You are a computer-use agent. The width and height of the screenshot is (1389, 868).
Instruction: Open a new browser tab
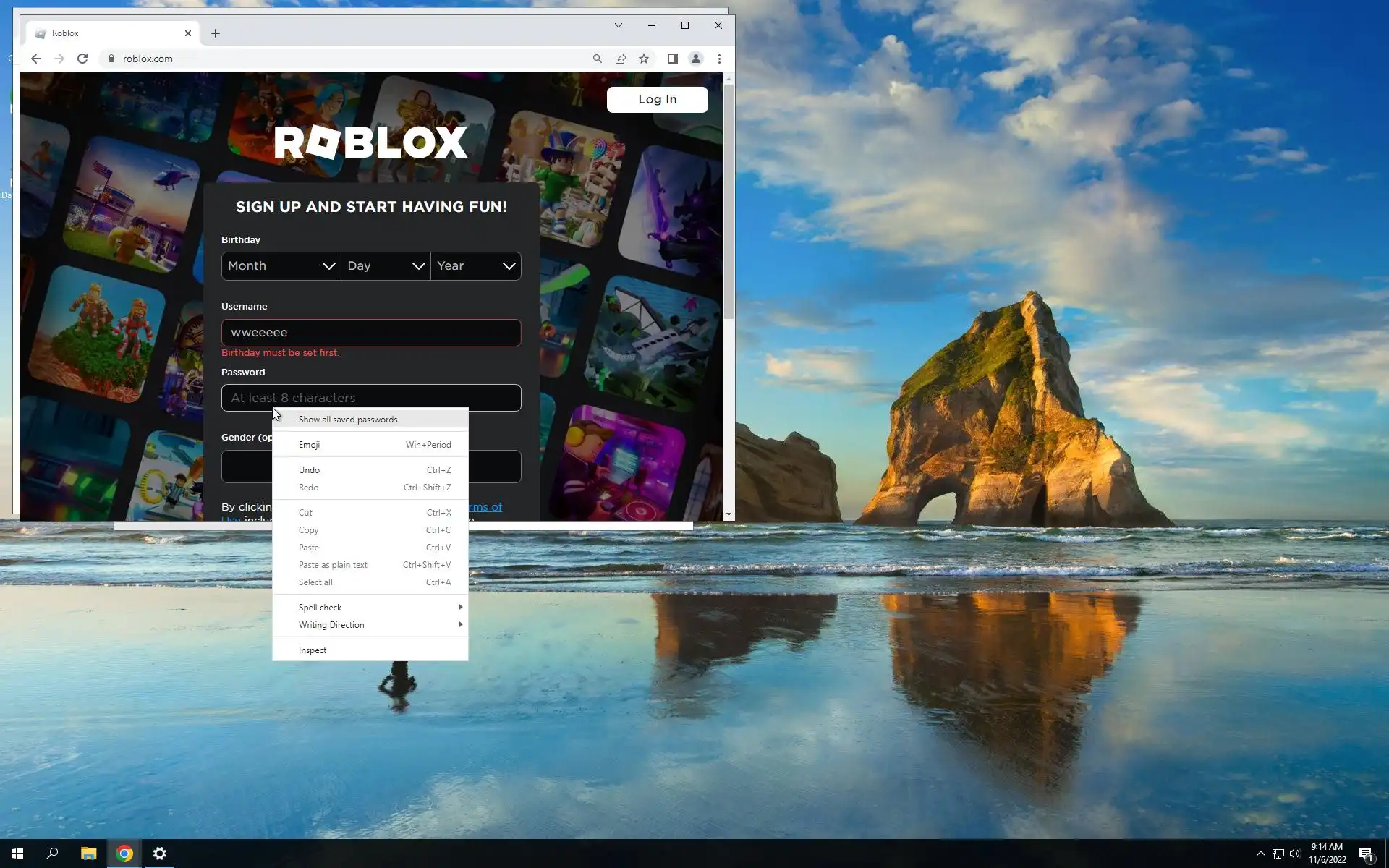[215, 33]
